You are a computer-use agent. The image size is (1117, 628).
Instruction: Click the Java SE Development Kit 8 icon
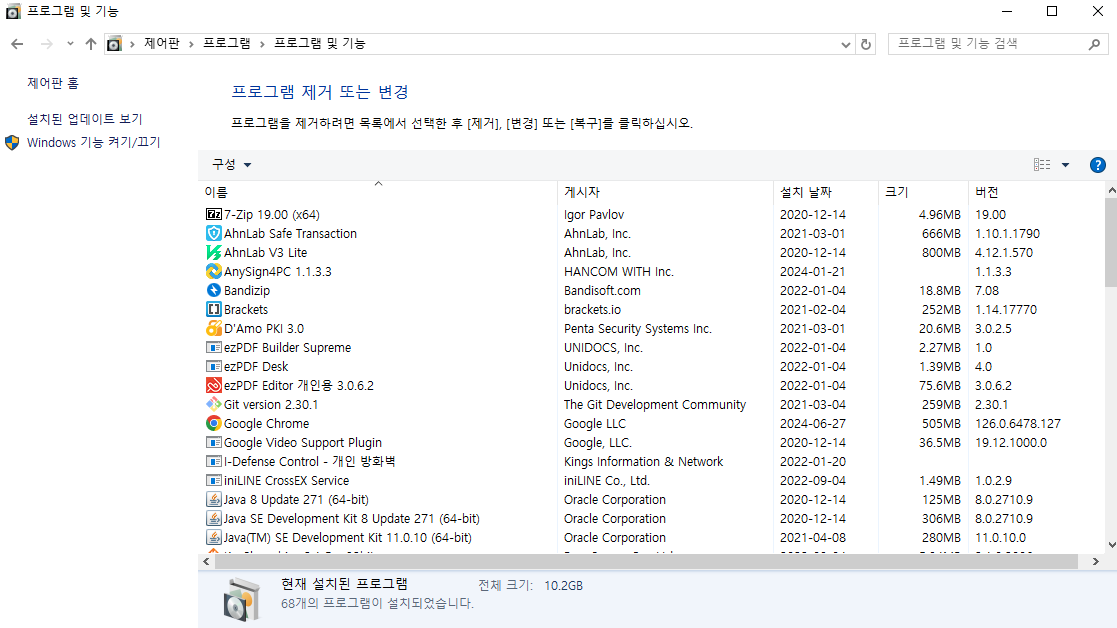pos(213,518)
